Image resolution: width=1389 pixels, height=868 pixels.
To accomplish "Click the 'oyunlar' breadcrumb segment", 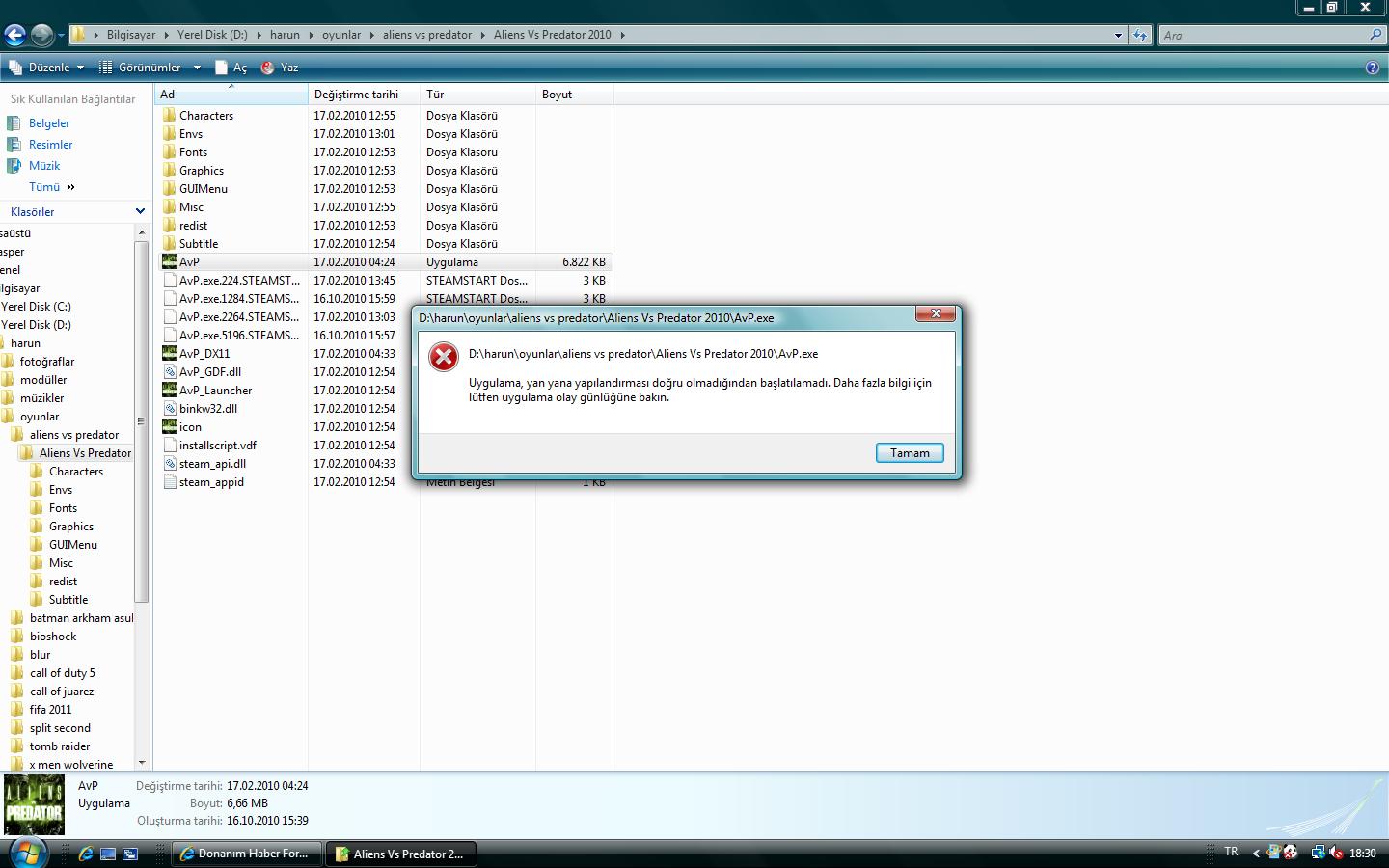I will coord(341,35).
